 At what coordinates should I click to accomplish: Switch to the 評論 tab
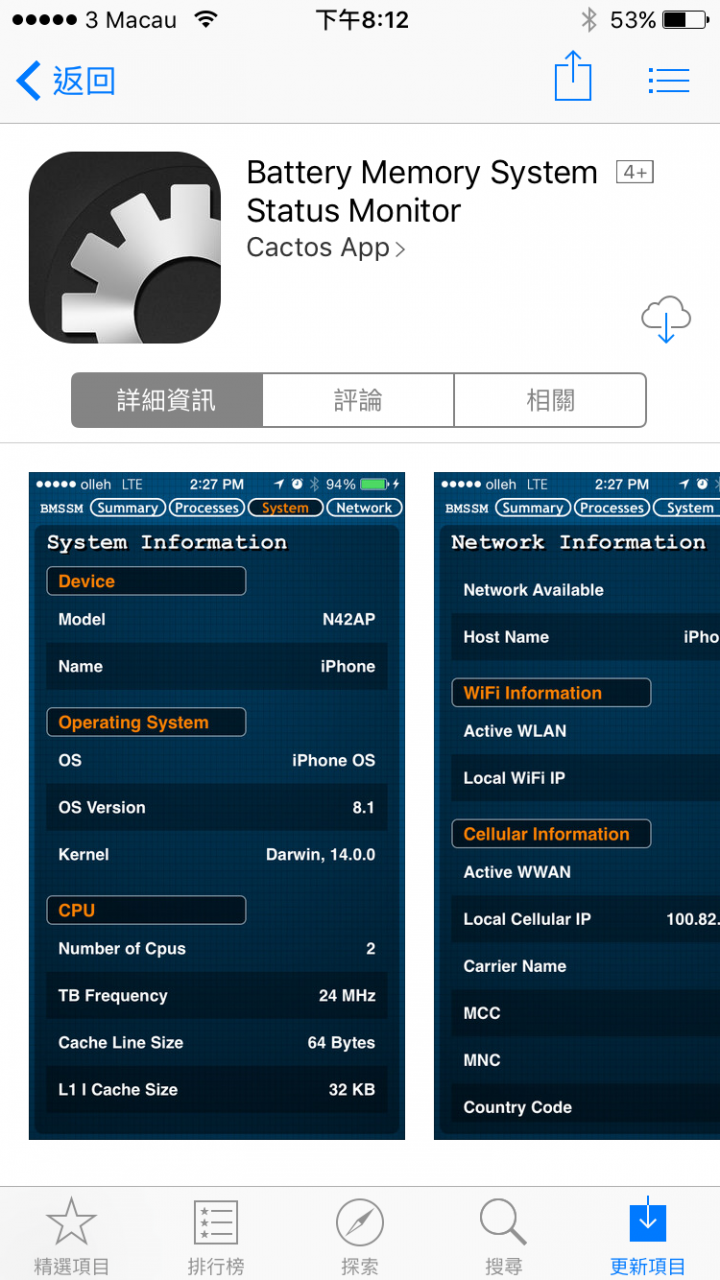[x=358, y=400]
